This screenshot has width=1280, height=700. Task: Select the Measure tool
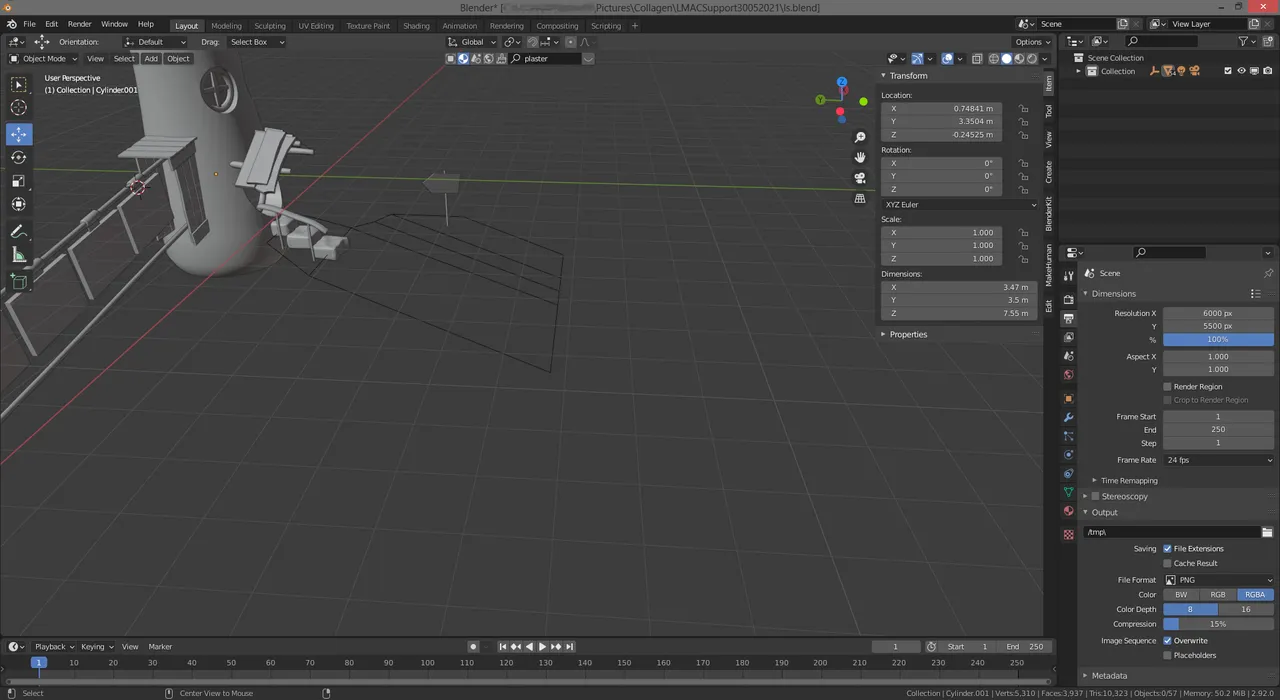(19, 255)
